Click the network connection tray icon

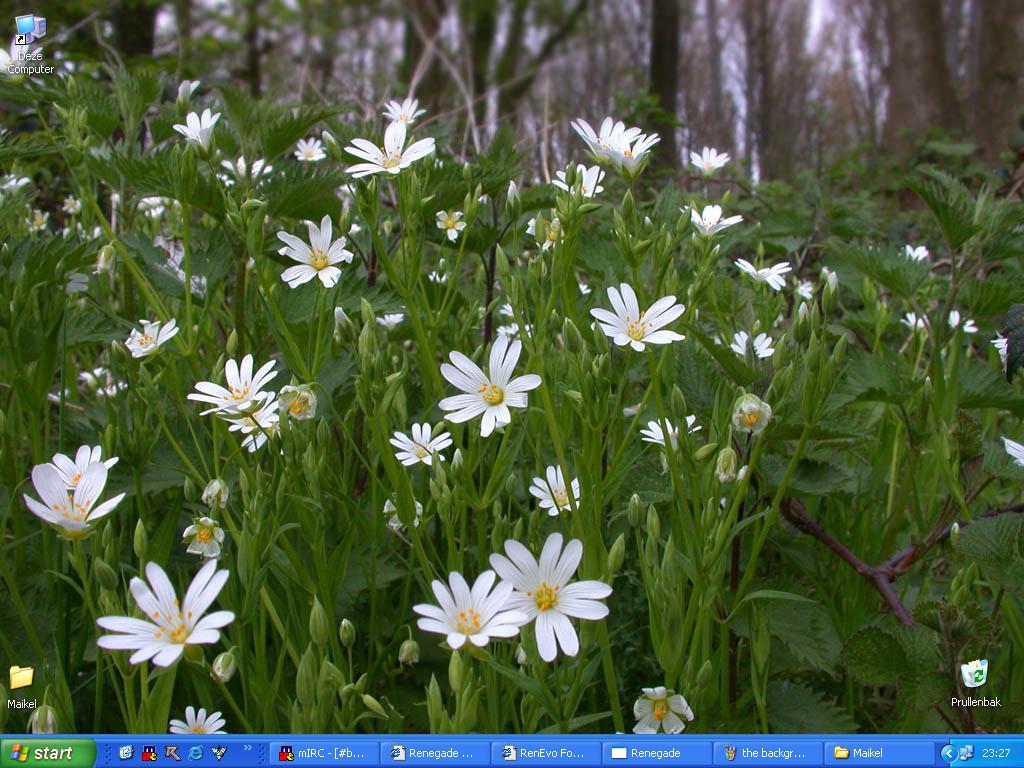coord(966,753)
